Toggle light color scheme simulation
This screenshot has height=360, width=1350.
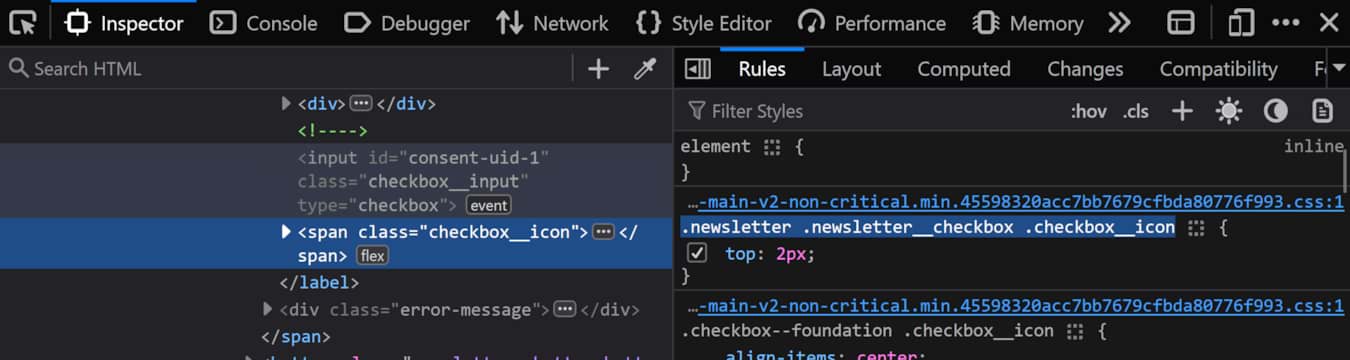coord(1229,111)
